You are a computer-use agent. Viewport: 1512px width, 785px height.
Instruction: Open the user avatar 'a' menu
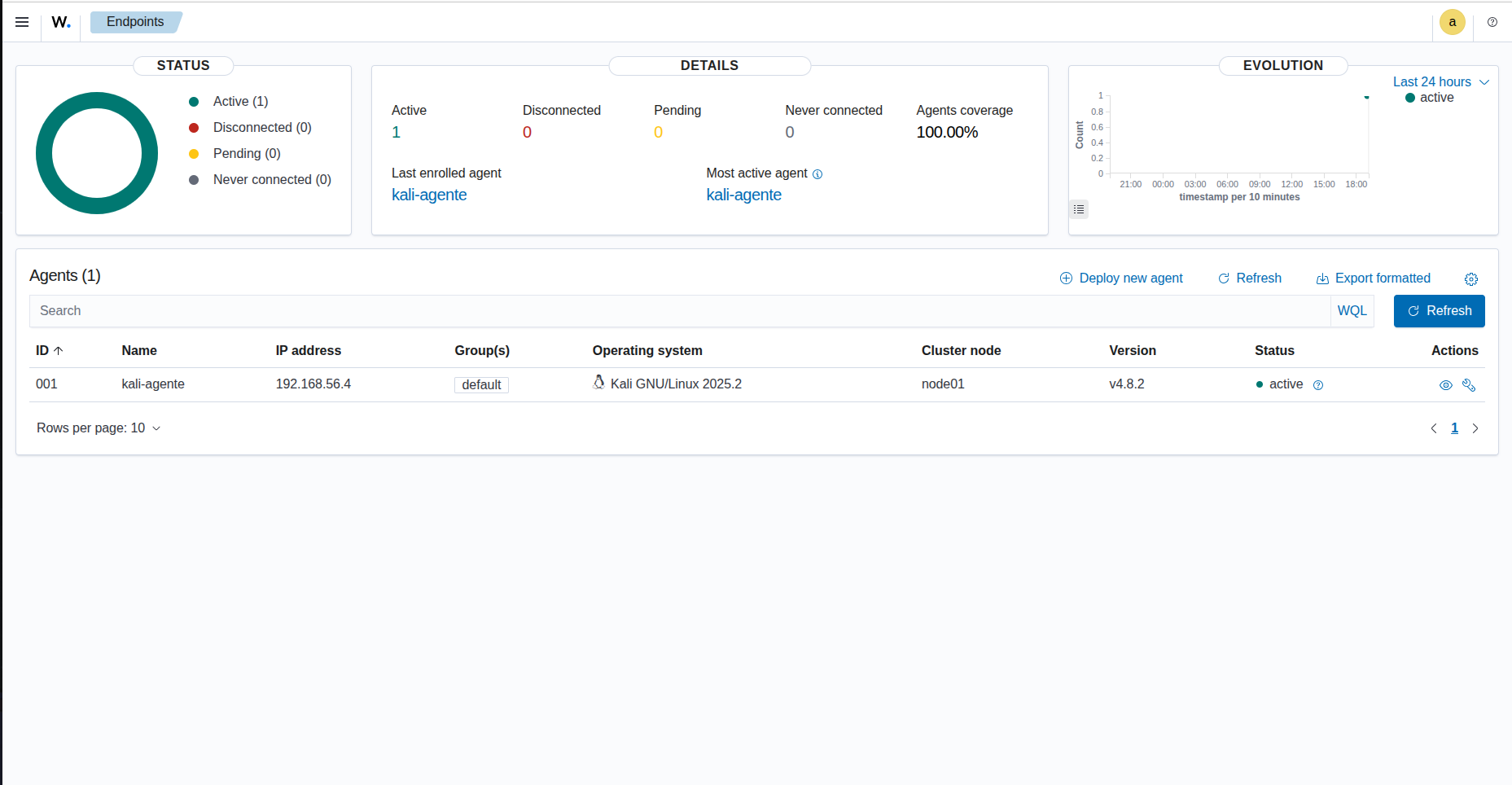point(1453,22)
